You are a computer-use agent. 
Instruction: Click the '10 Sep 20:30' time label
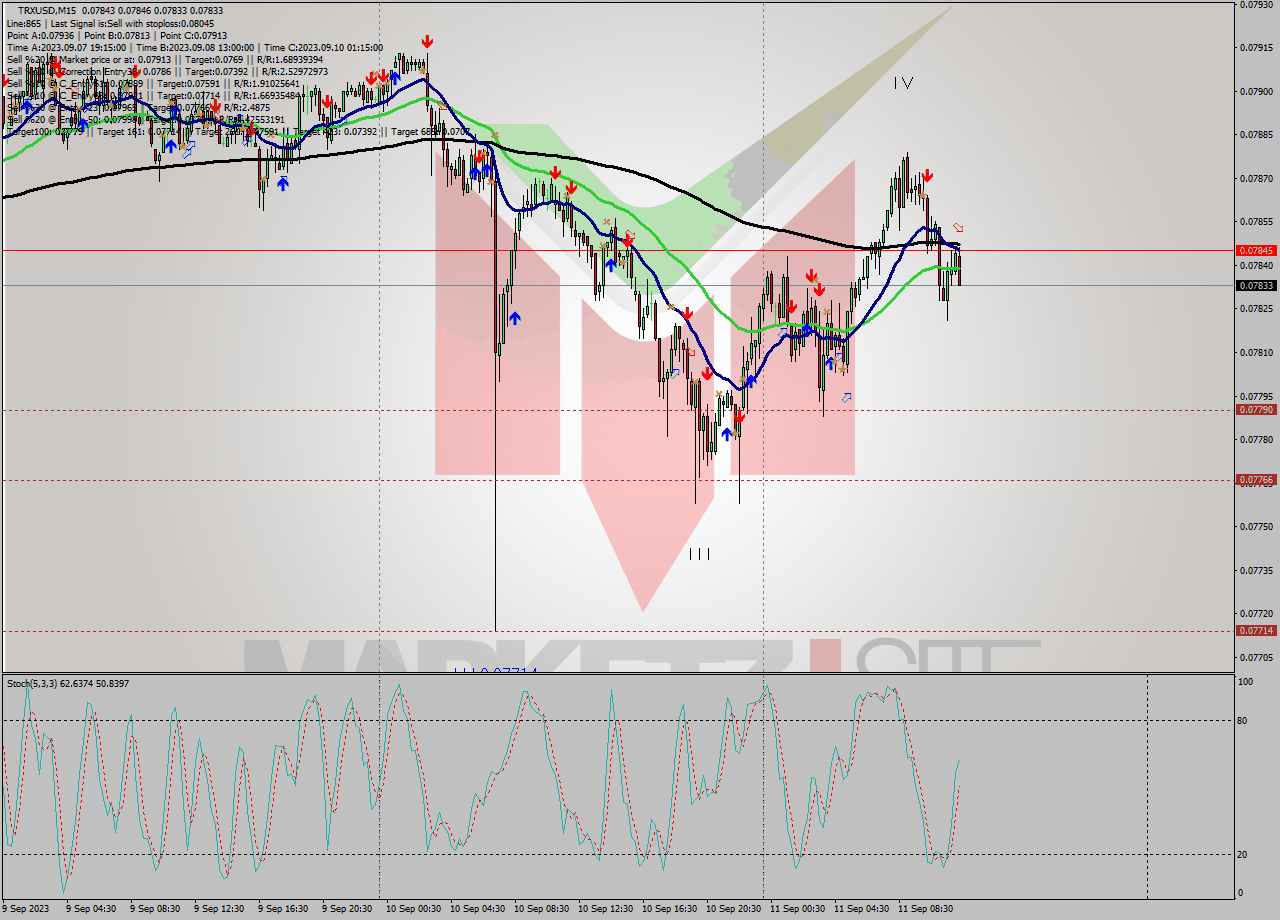[733, 909]
